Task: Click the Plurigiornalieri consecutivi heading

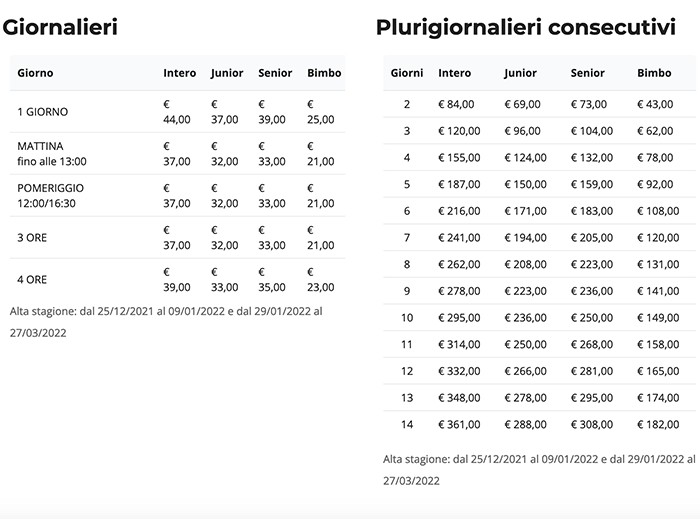Action: click(x=526, y=27)
